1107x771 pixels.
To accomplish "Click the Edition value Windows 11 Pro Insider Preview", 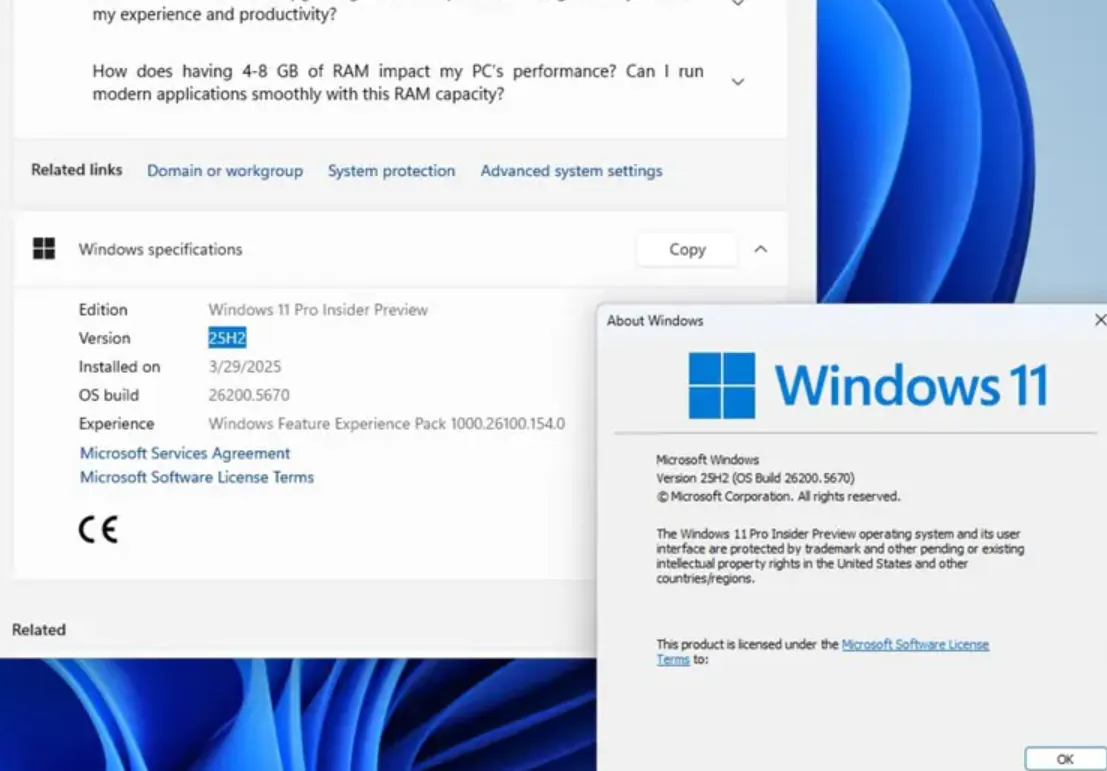I will 317,309.
